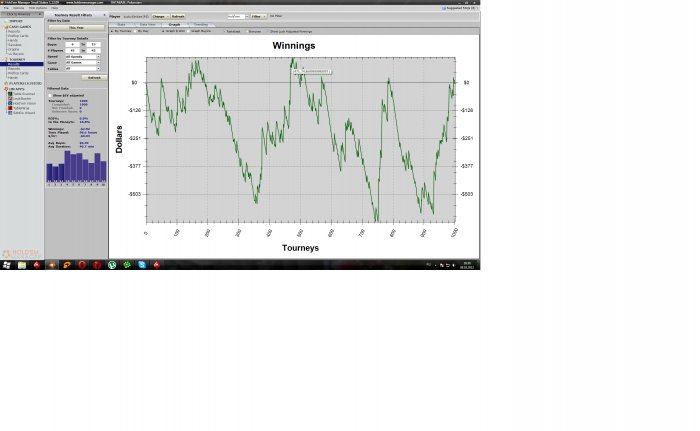Open the HUD Options menu
This screenshot has width=700, height=431.
(38, 8)
